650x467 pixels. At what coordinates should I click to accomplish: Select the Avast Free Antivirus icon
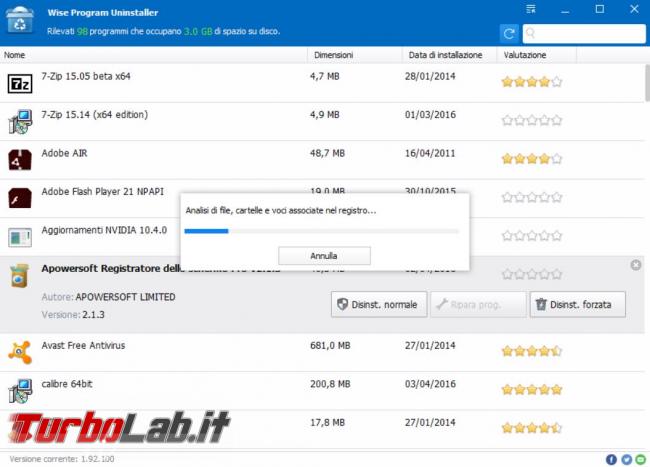[x=20, y=352]
